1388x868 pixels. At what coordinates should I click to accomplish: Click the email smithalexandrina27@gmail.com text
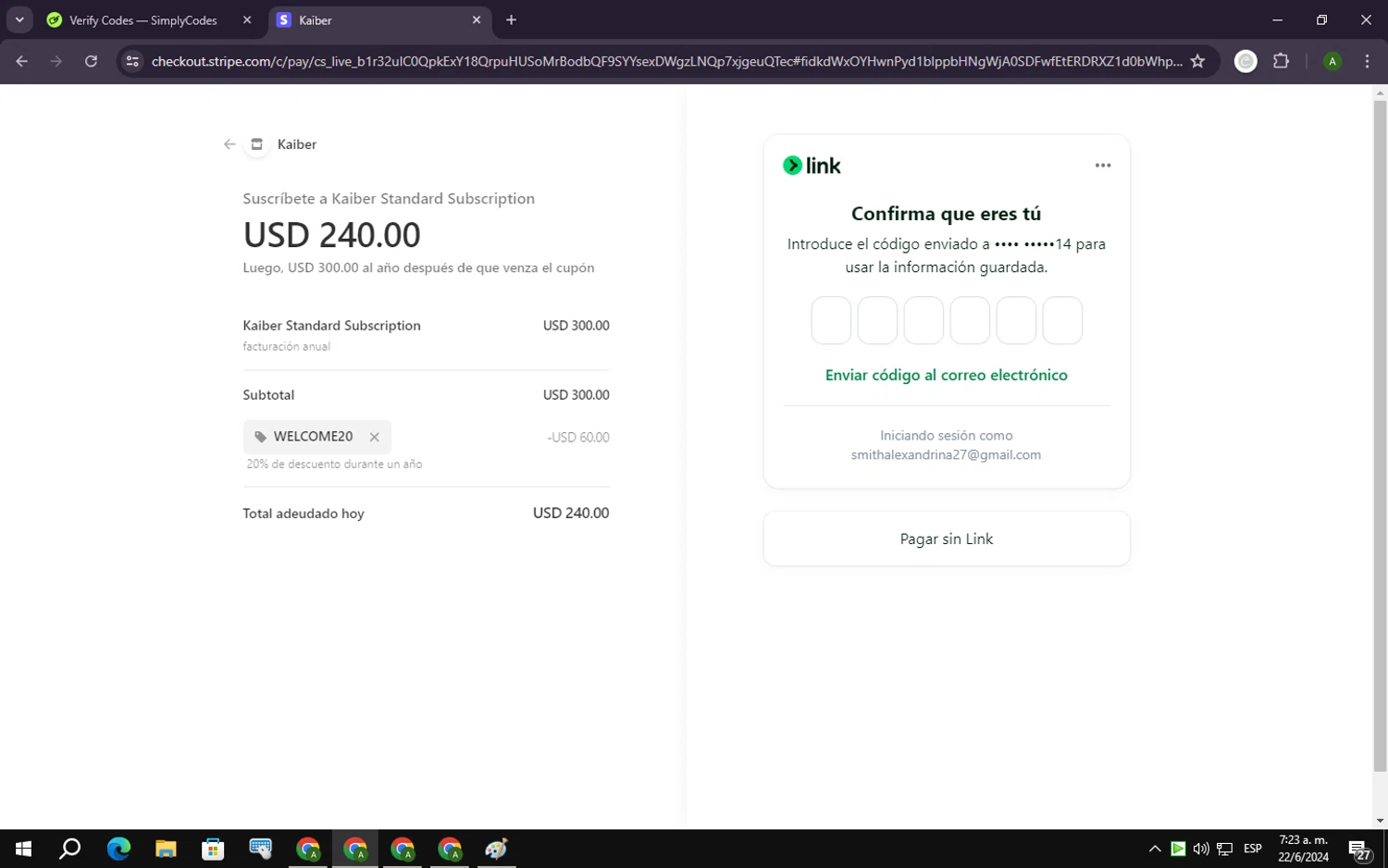(946, 454)
